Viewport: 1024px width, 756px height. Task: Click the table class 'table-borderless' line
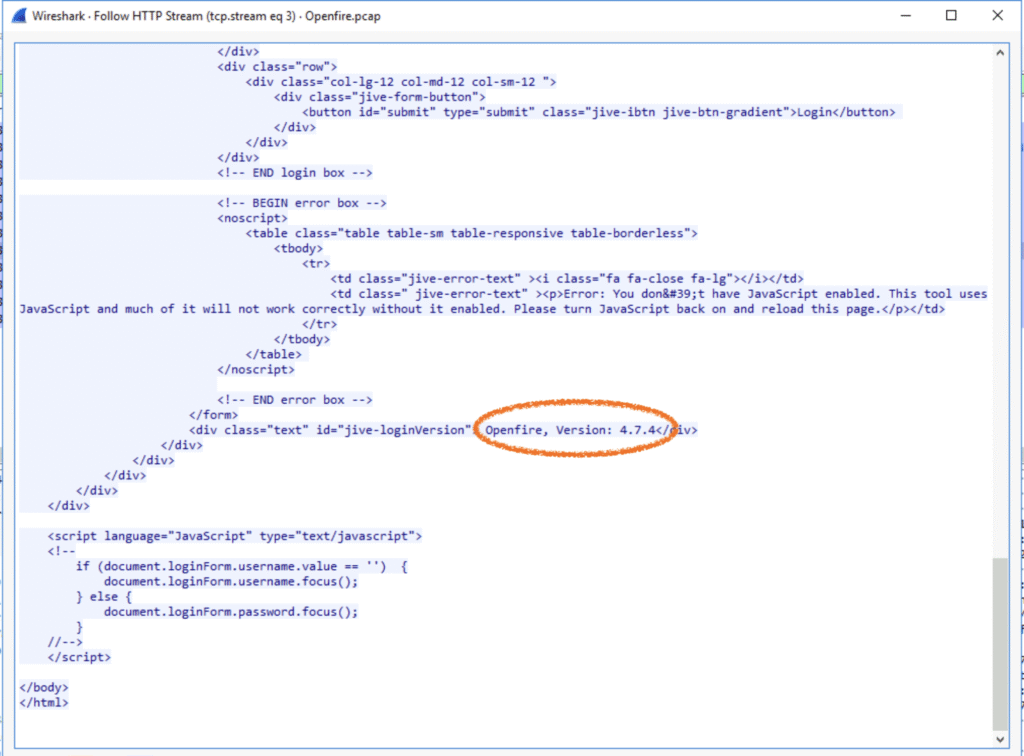[x=471, y=233]
